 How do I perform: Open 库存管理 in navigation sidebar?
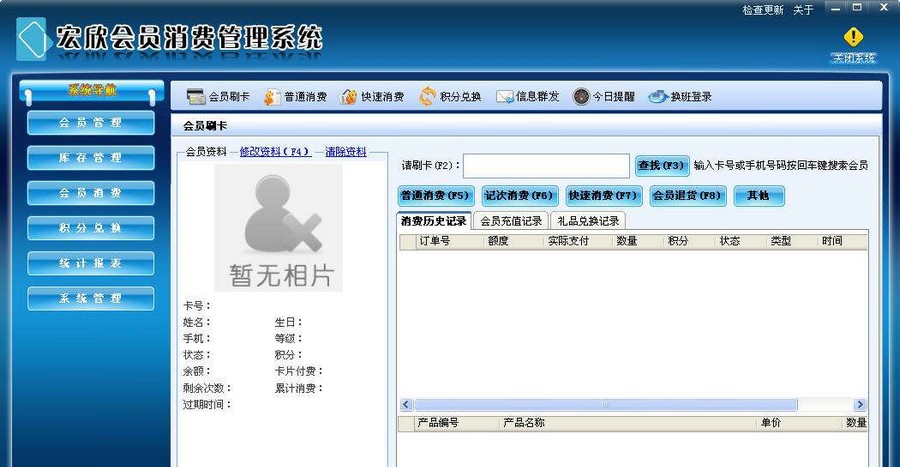91,158
